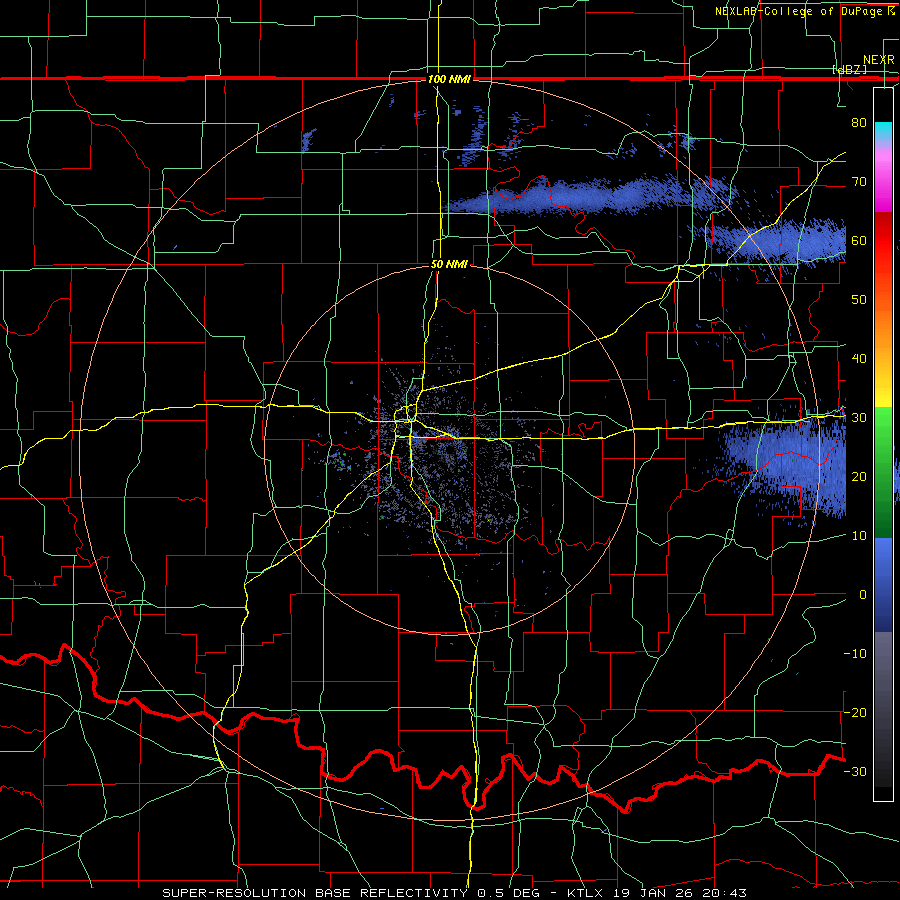
Task: Click the "NEXR" label above the color scale
Action: pyautogui.click(x=879, y=60)
